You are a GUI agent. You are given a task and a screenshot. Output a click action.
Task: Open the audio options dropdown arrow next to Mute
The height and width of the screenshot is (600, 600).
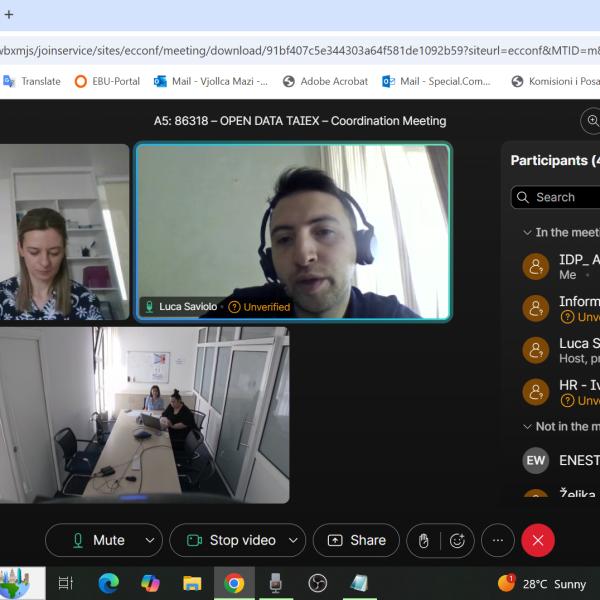pos(150,540)
